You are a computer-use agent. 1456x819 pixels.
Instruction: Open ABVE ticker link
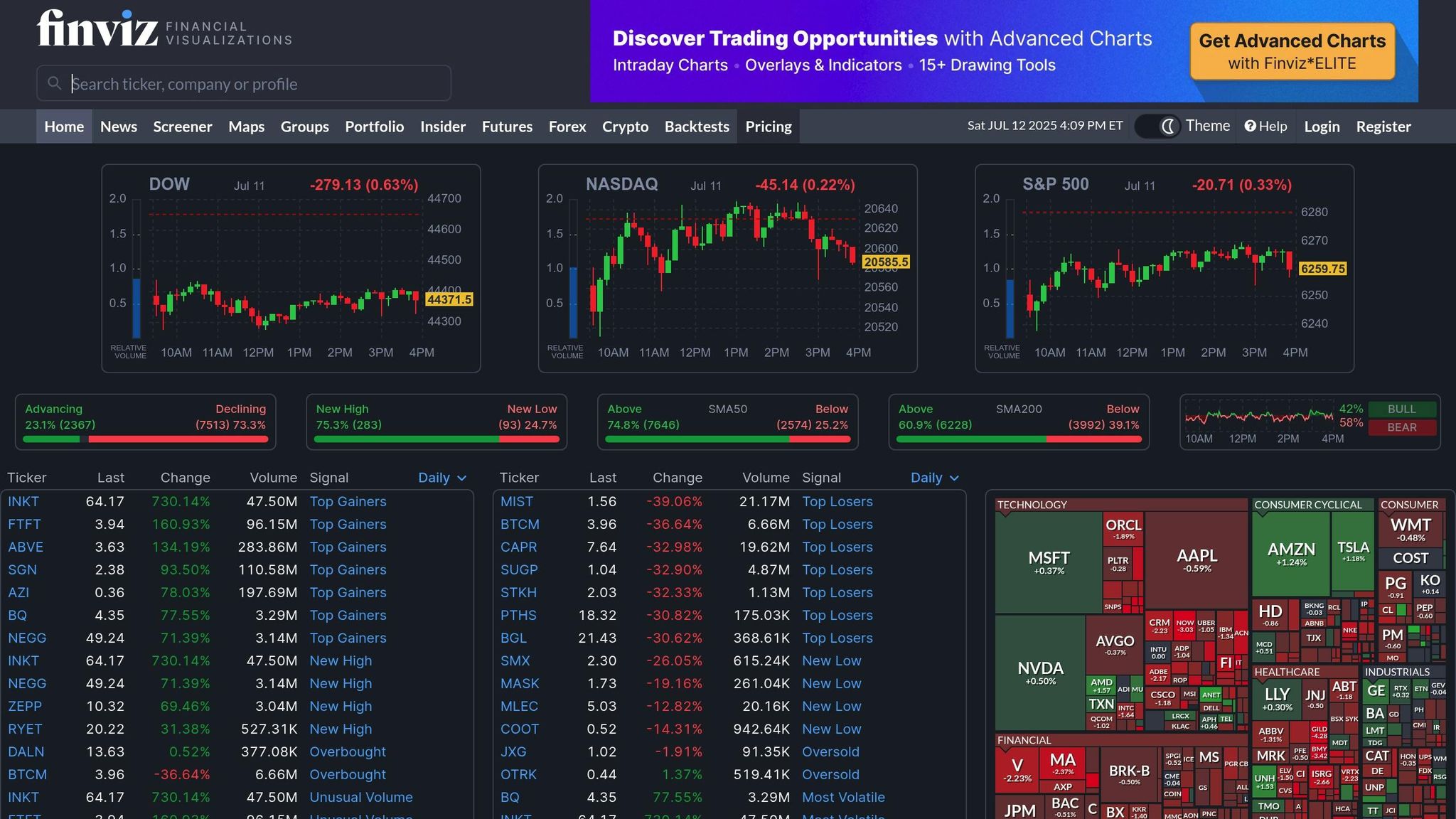click(x=26, y=547)
